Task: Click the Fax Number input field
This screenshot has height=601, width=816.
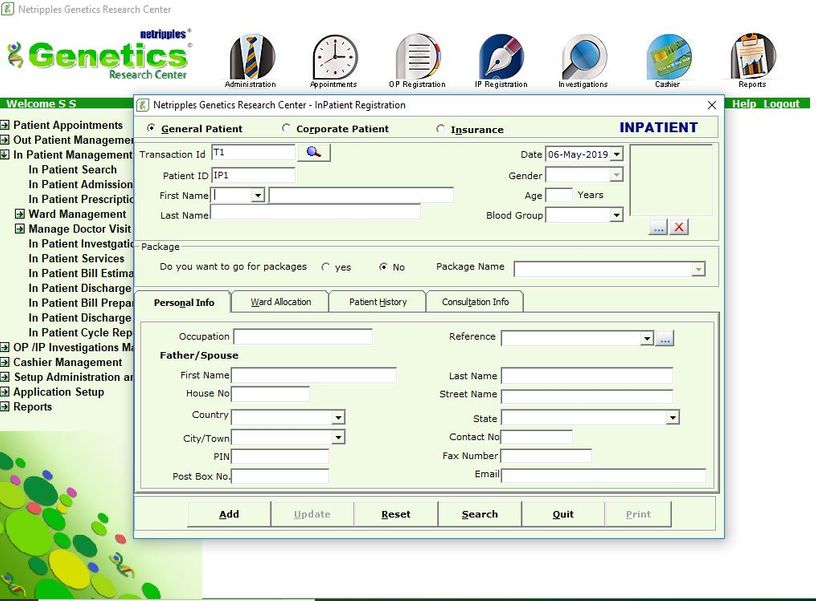Action: click(x=546, y=456)
